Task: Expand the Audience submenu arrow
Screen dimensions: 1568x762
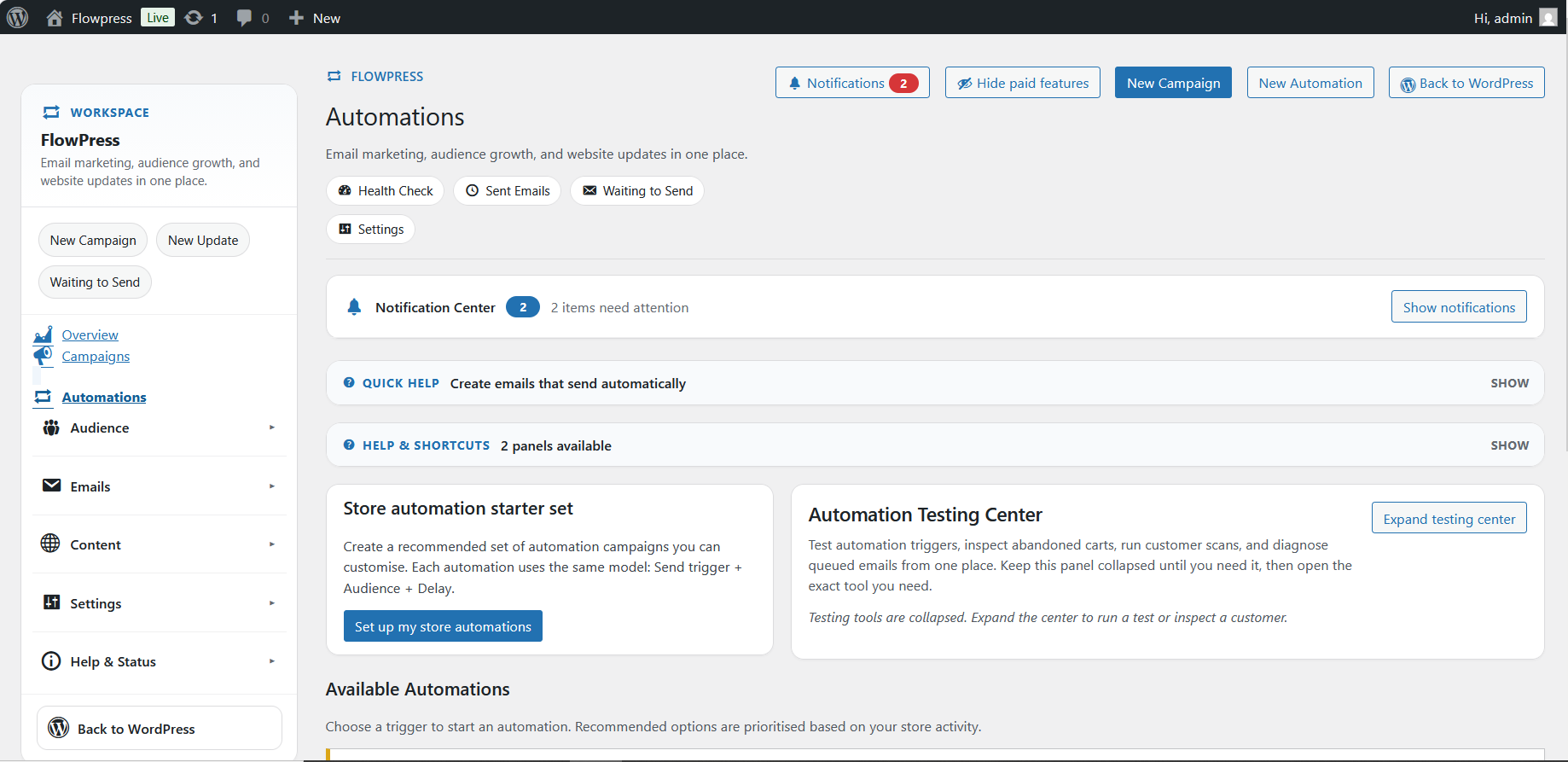Action: (x=272, y=428)
